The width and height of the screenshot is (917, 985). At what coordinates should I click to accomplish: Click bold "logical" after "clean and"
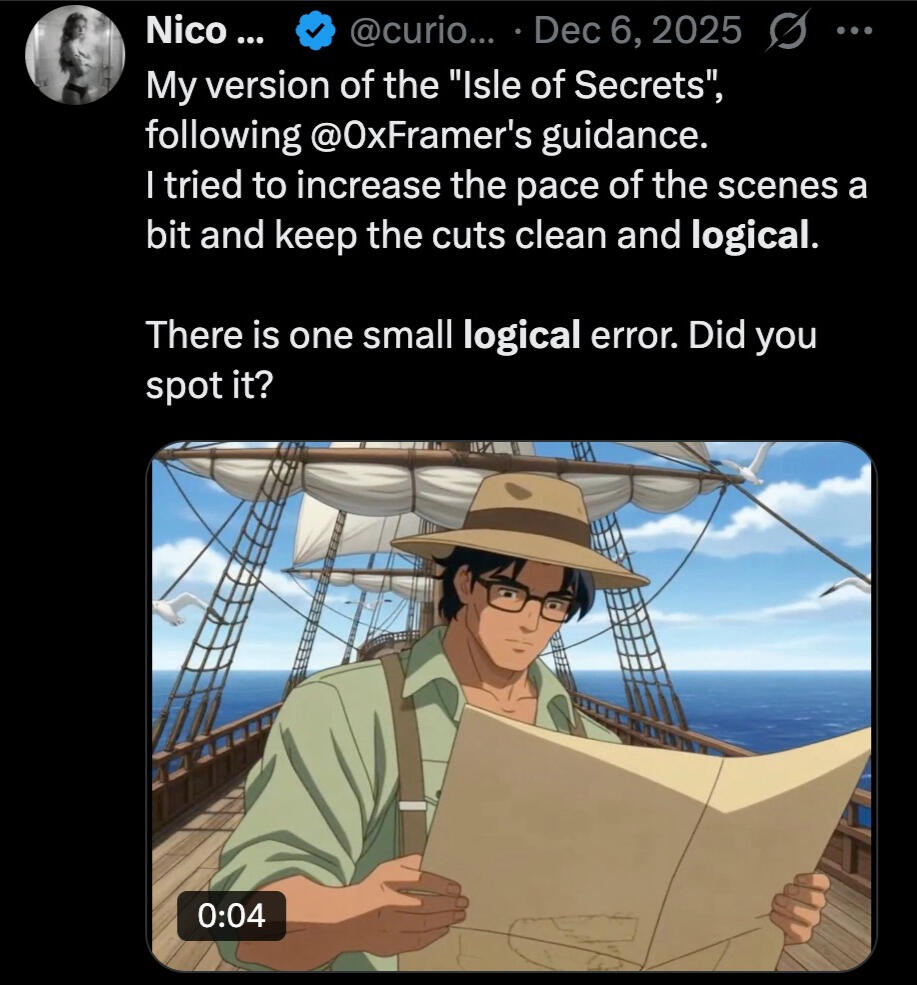pos(750,236)
